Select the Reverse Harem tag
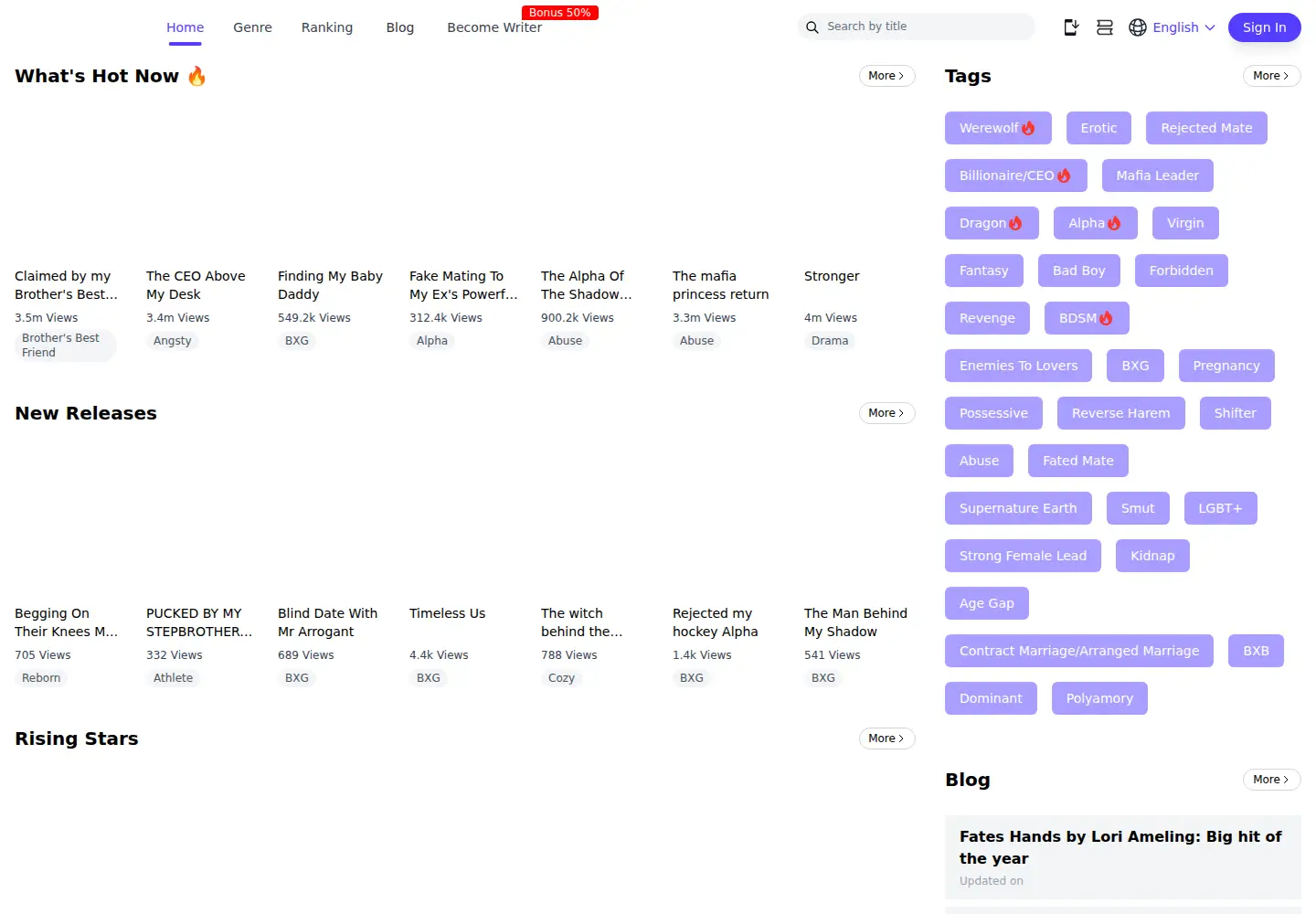1316x914 pixels. (x=1120, y=413)
